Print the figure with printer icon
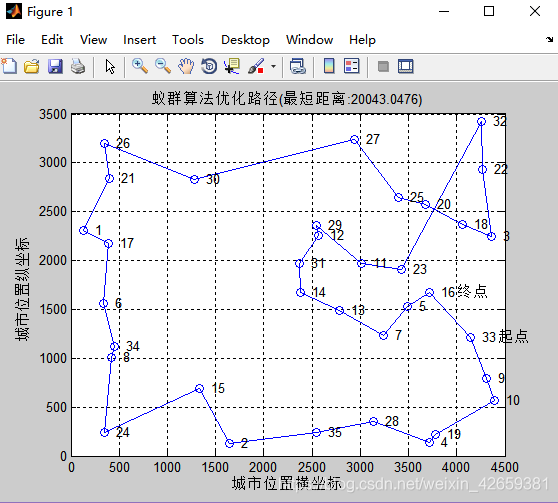The height and width of the screenshot is (503, 558). [x=78, y=66]
